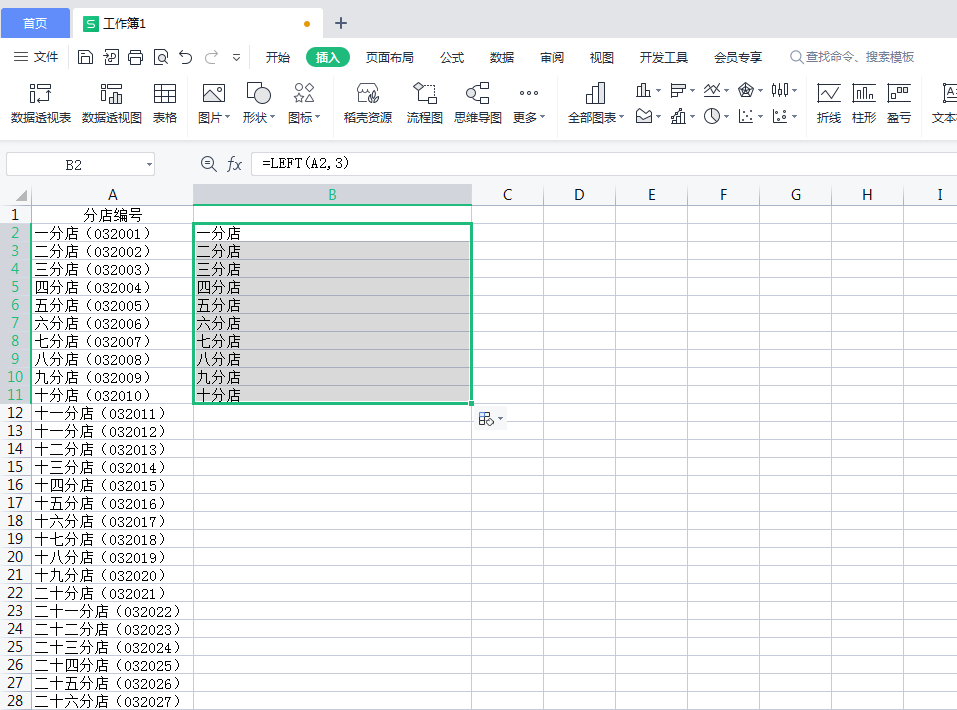
Task: Click cell B5 containing 四分店
Action: click(x=333, y=287)
